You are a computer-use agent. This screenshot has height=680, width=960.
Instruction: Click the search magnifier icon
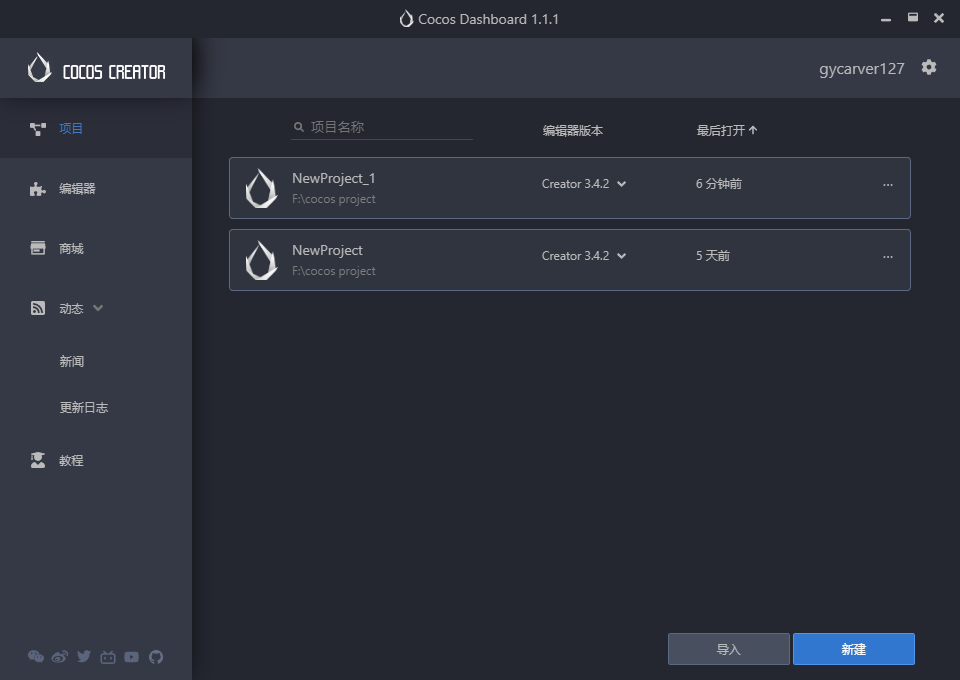tap(299, 127)
